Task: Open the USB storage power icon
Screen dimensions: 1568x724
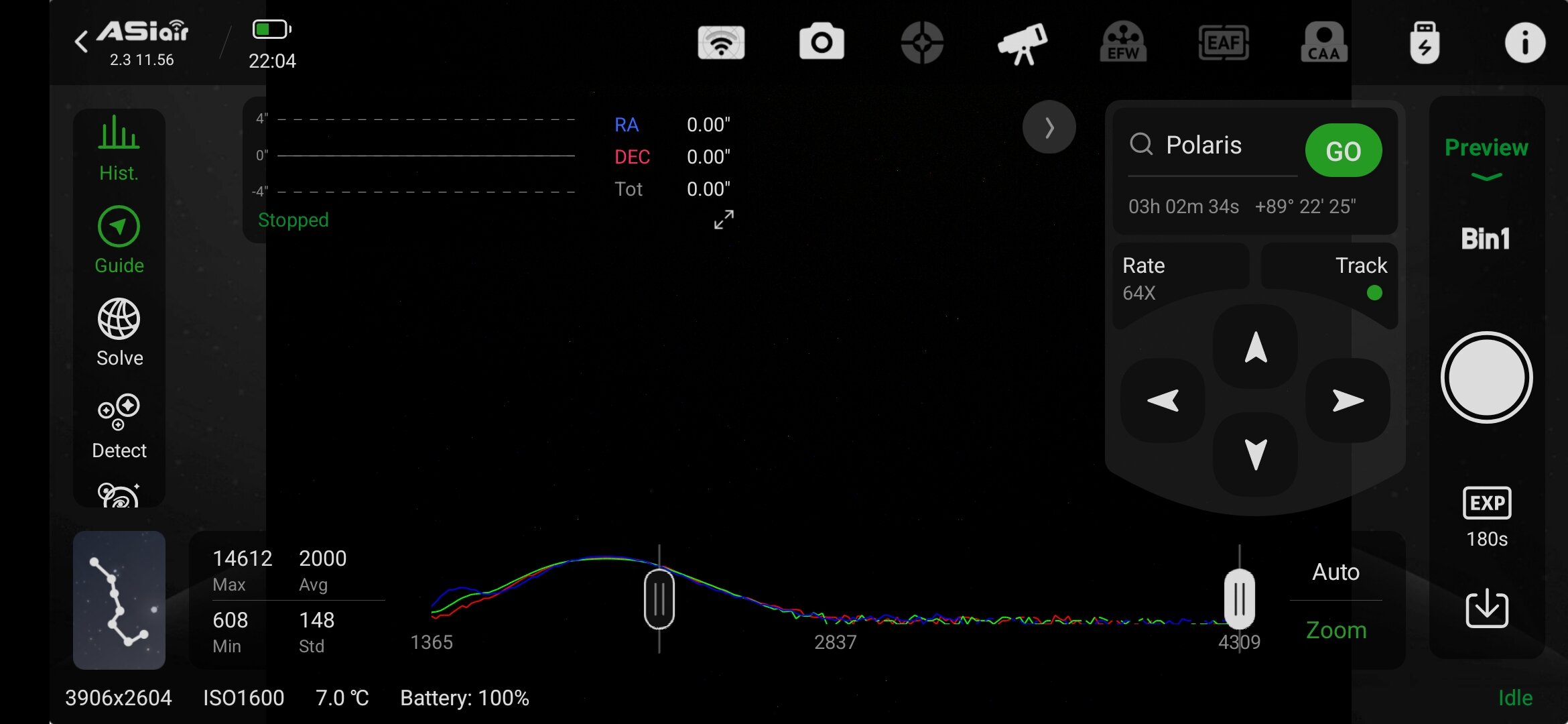Action: [x=1425, y=43]
